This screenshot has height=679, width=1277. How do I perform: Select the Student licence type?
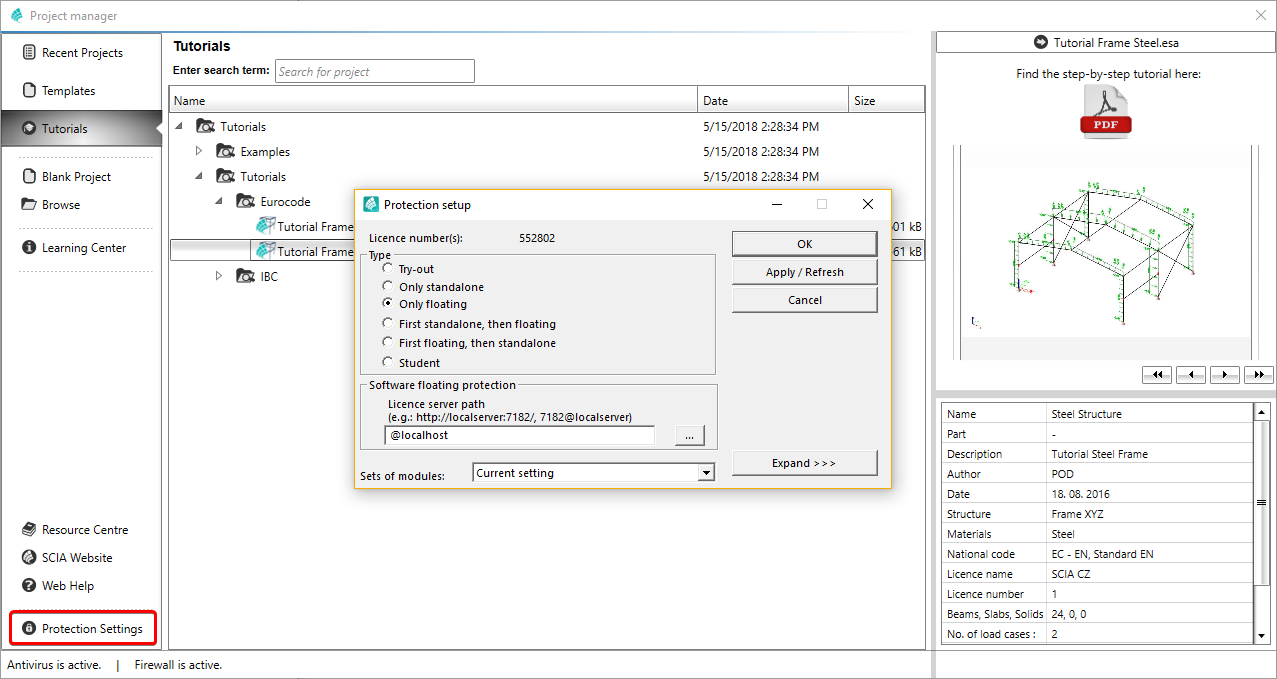(x=388, y=363)
